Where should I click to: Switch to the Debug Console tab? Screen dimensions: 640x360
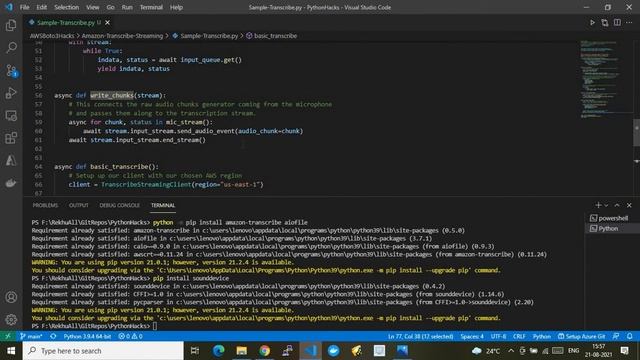pyautogui.click(x=120, y=205)
